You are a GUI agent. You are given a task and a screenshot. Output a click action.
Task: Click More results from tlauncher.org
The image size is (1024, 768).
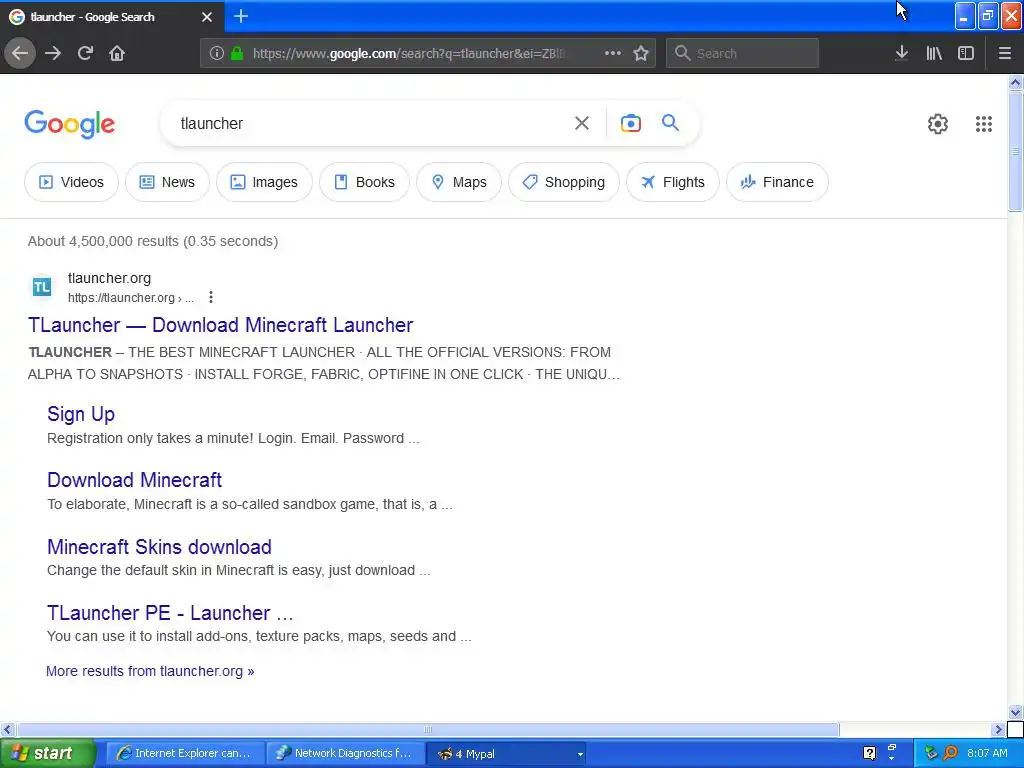[x=150, y=671]
